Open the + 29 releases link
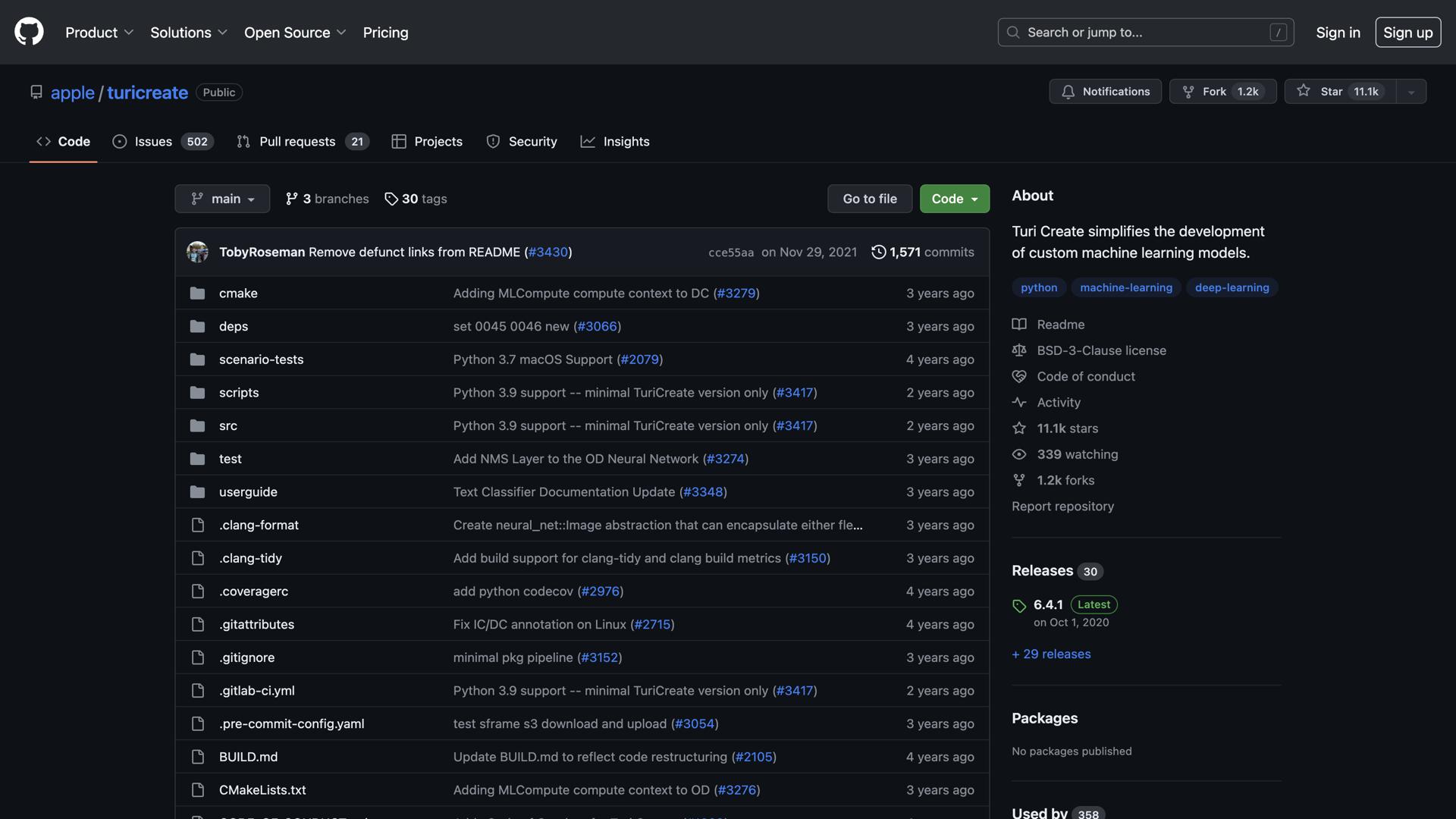 click(x=1051, y=654)
